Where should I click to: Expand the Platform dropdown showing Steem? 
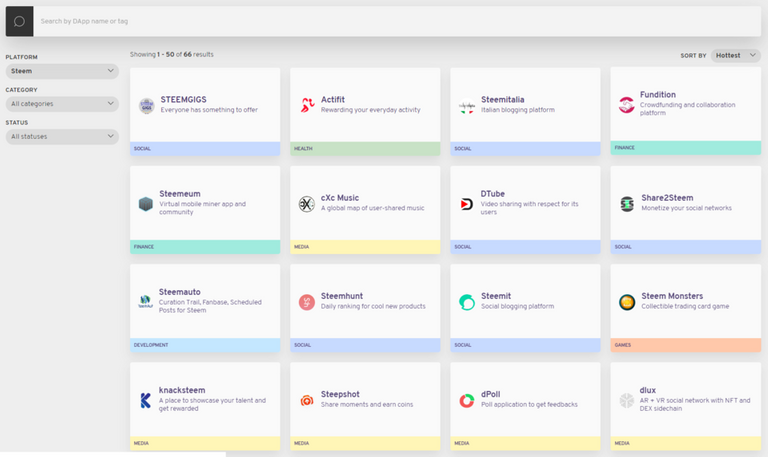pos(62,71)
